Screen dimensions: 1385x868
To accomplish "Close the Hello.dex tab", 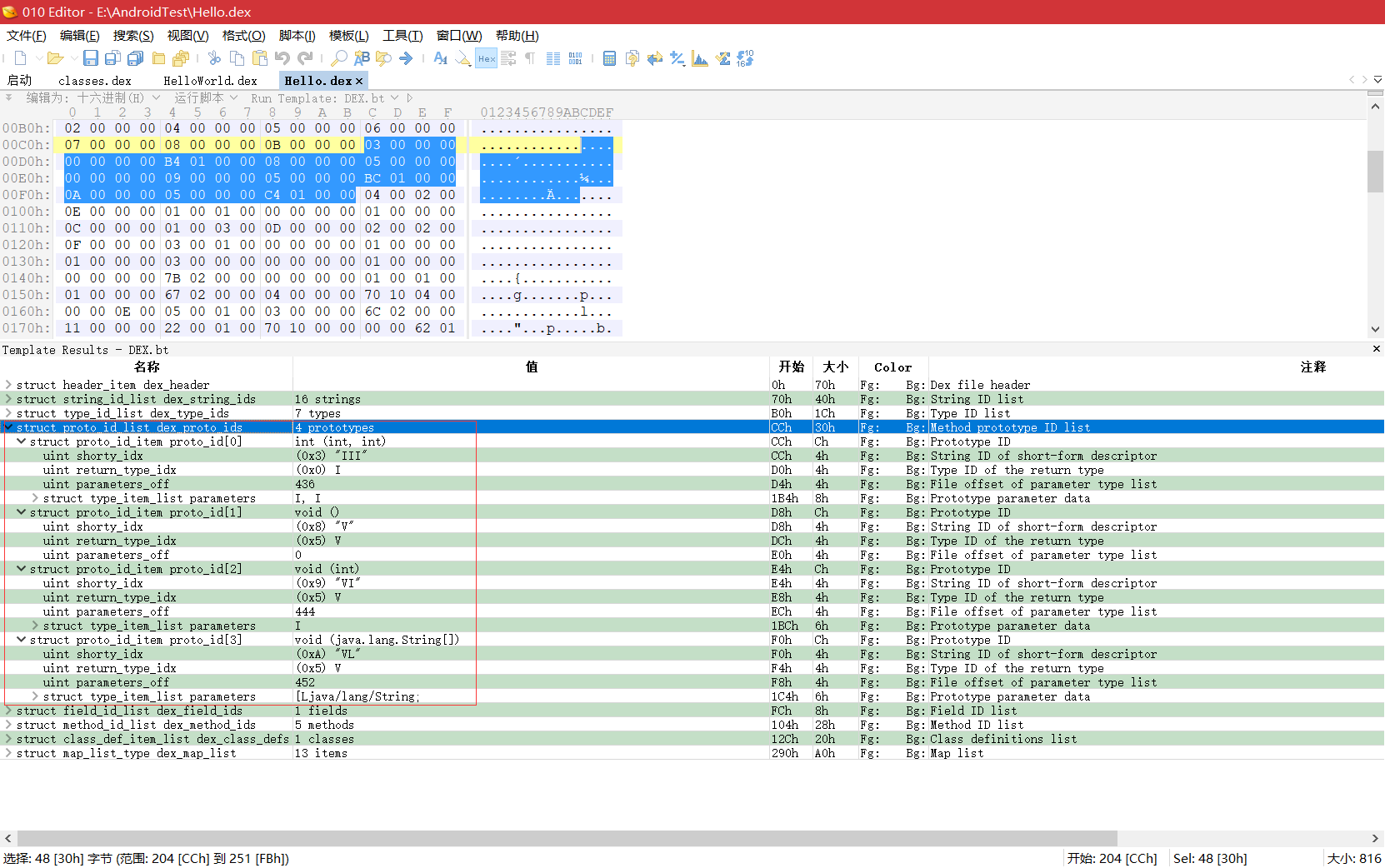I will tap(359, 81).
